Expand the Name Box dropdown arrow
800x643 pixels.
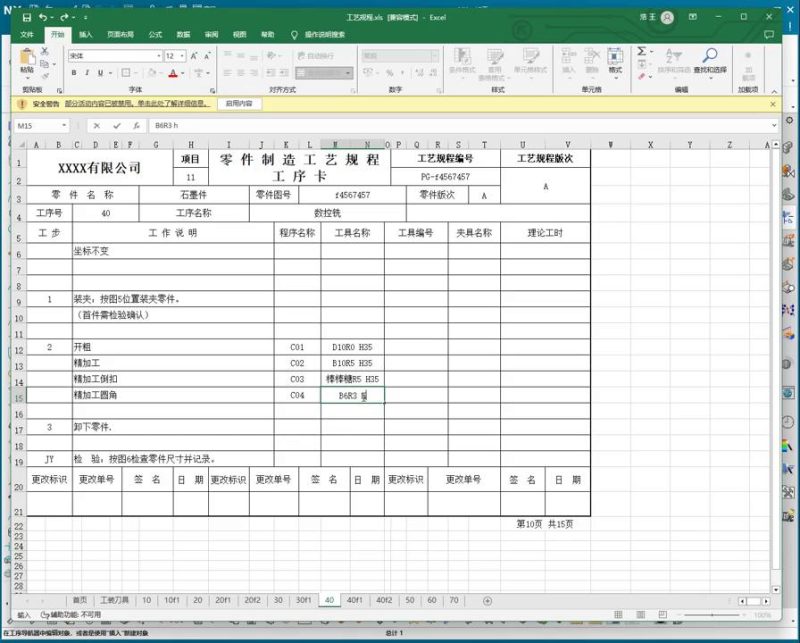point(65,126)
